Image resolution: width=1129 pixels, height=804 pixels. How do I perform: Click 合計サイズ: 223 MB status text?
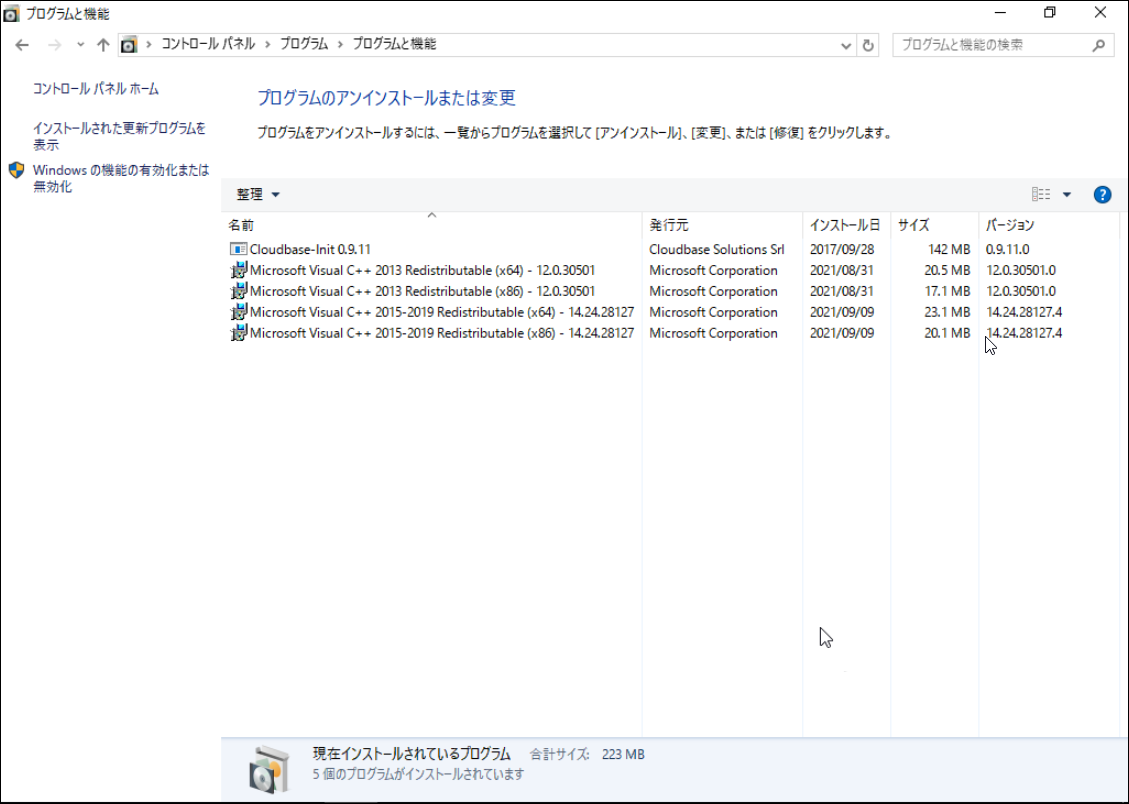point(587,754)
